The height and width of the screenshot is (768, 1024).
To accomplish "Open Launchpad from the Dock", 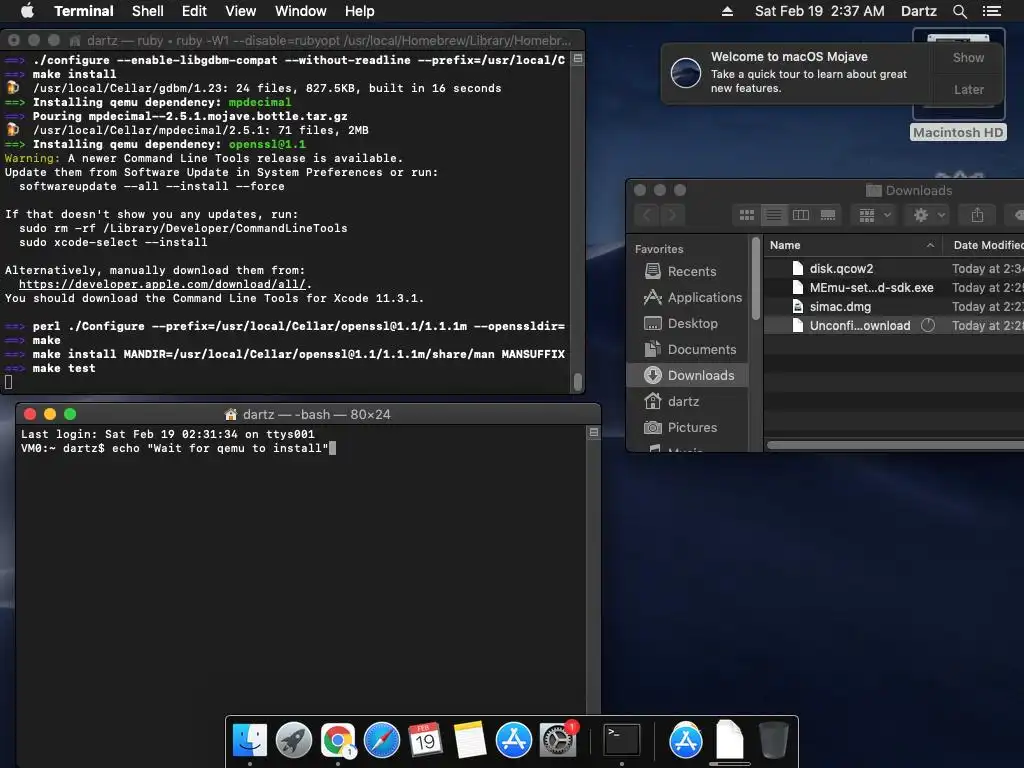I will click(x=294, y=741).
